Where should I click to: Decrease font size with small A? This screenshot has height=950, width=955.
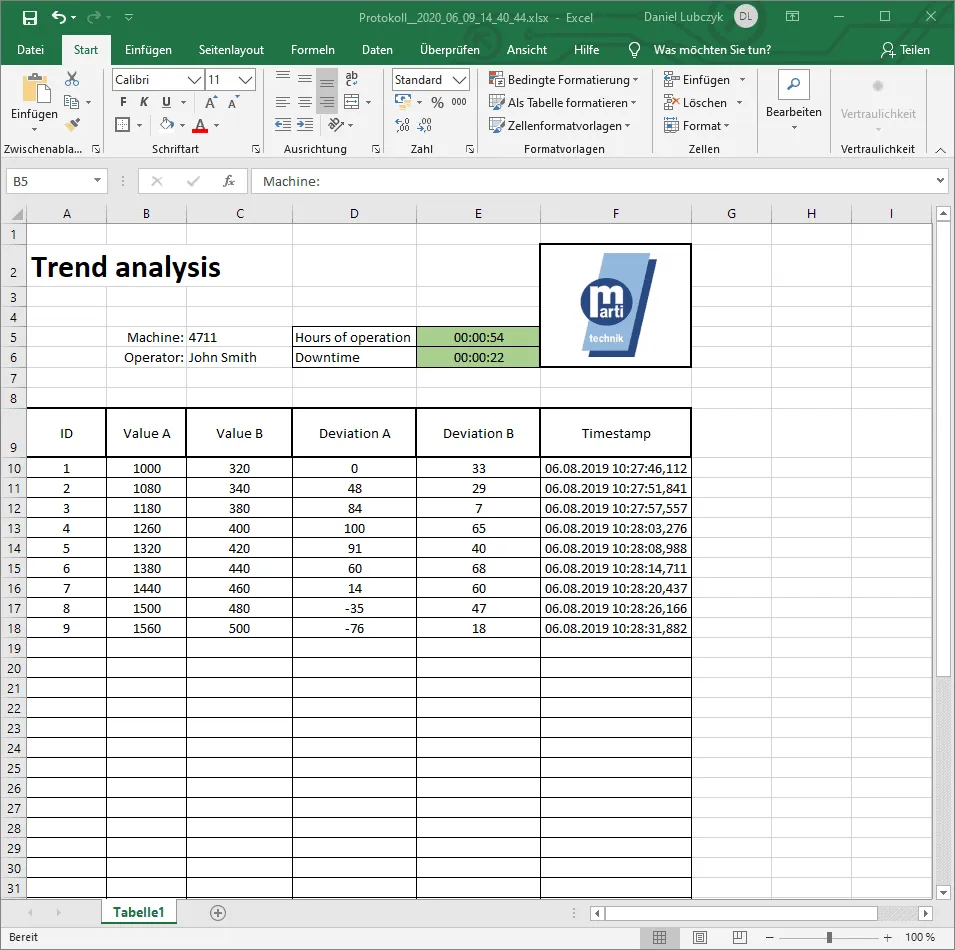(233, 102)
